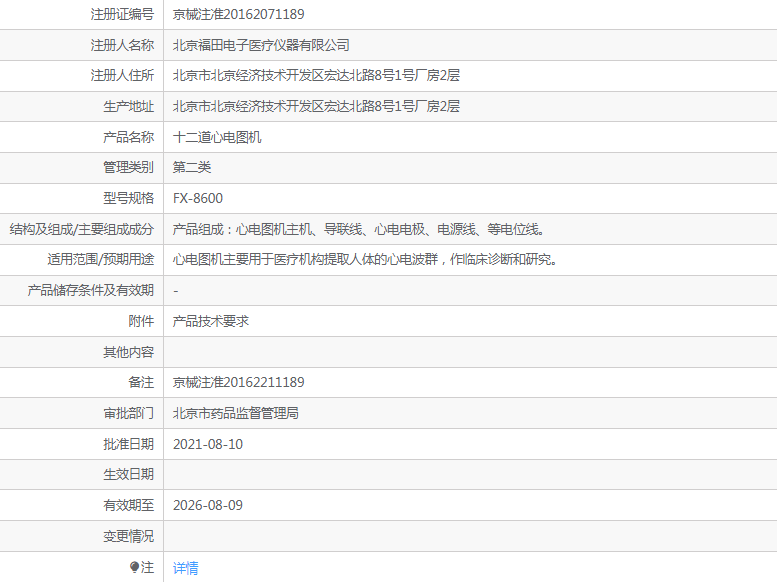Open the 详情 link in the 注 row
Viewport: 777px width, 582px height.
coord(185,568)
